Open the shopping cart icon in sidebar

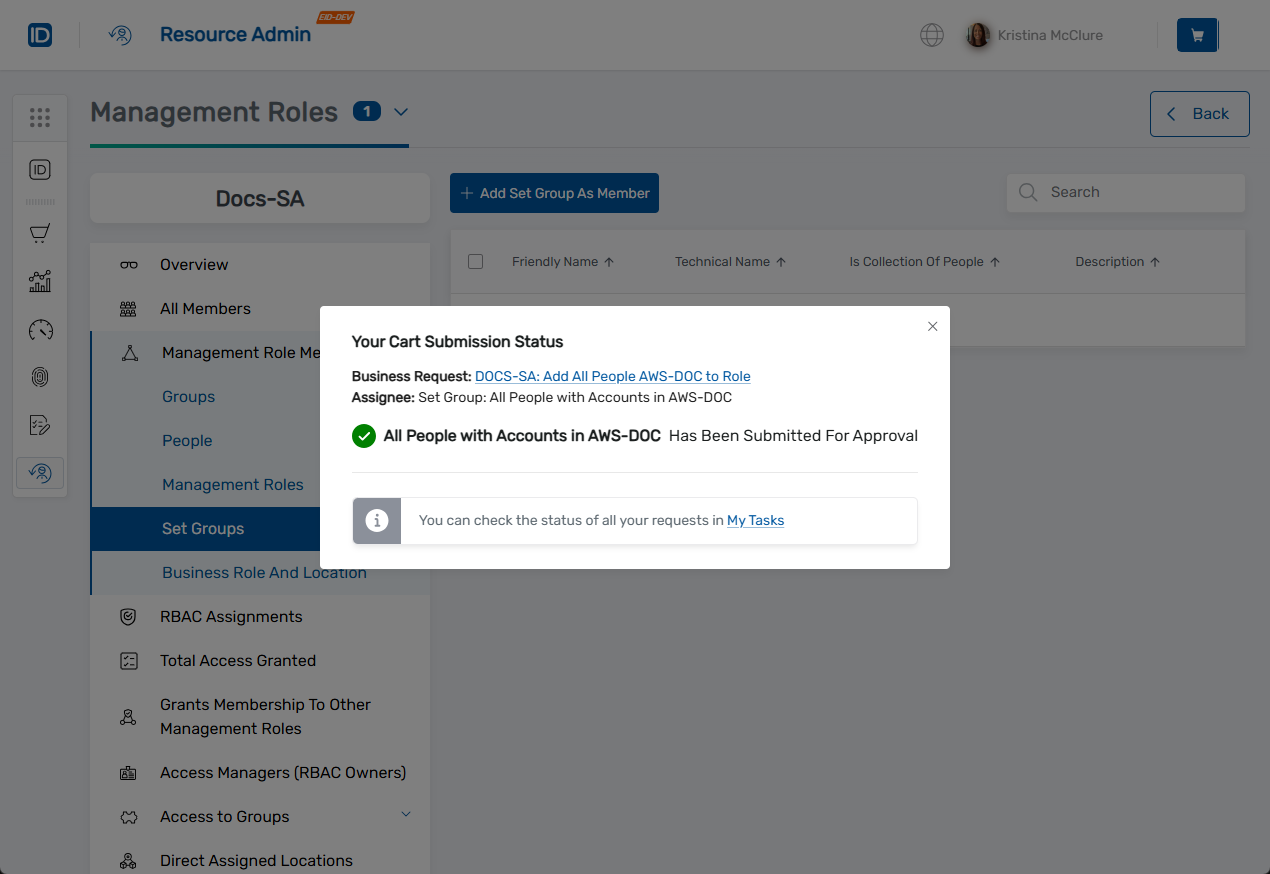click(40, 233)
